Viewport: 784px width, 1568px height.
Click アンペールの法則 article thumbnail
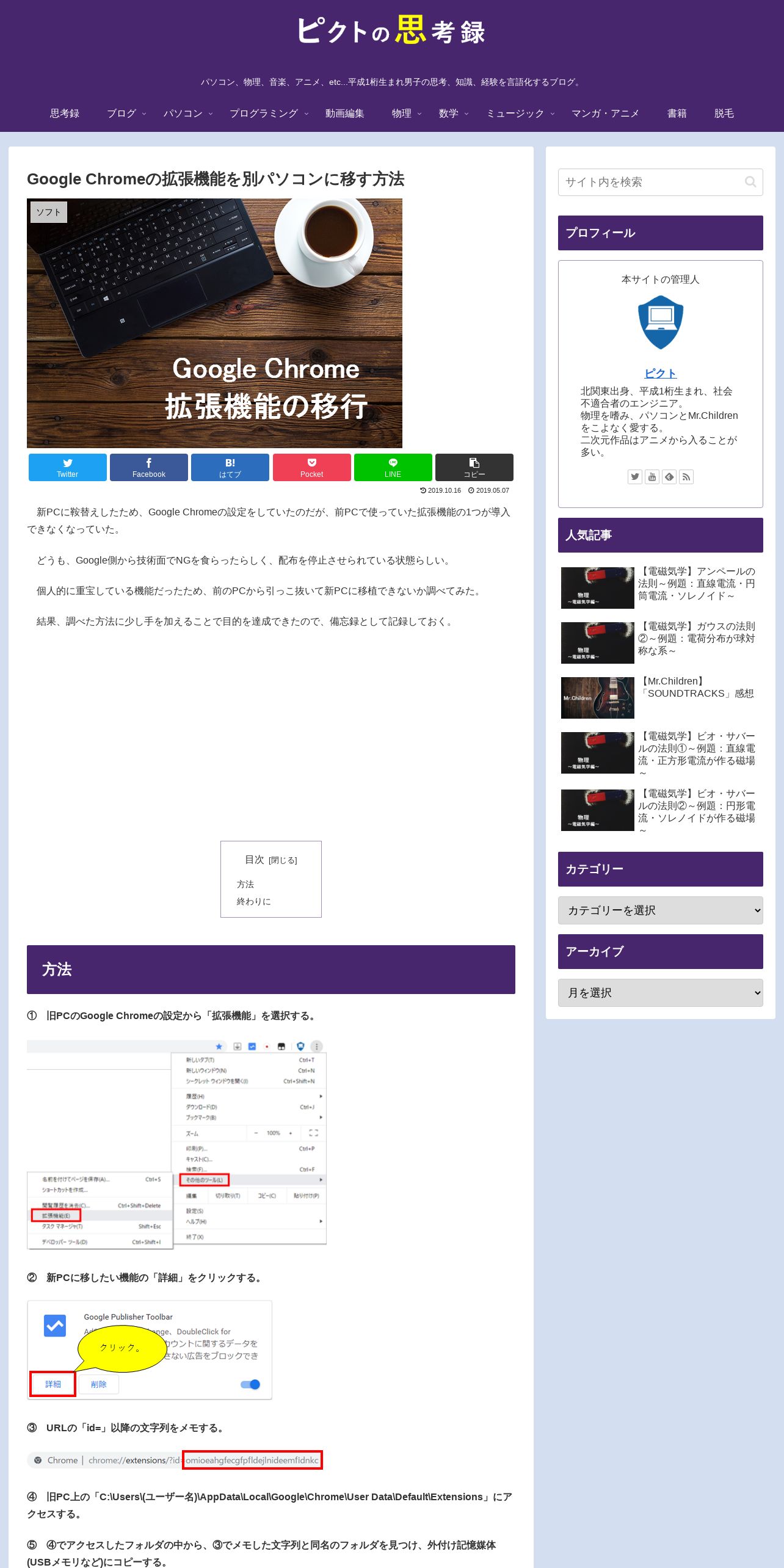pos(598,588)
